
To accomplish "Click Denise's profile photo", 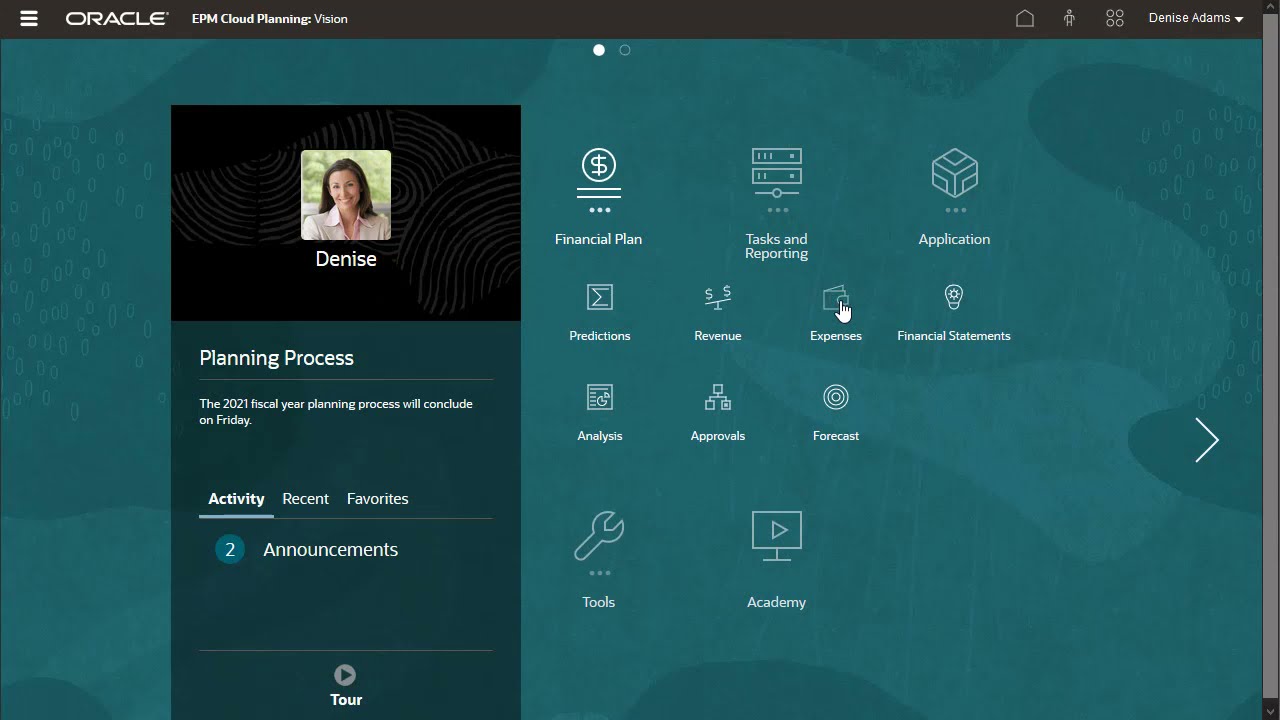I will pyautogui.click(x=346, y=195).
